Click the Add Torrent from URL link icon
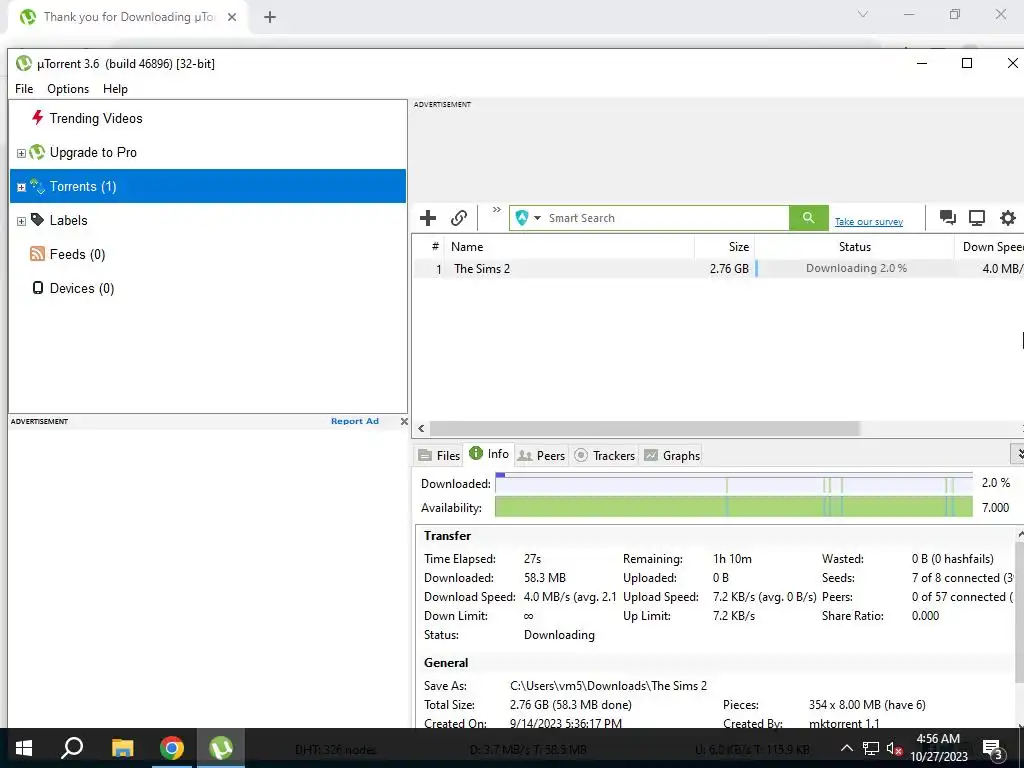Viewport: 1024px width, 768px height. (459, 217)
